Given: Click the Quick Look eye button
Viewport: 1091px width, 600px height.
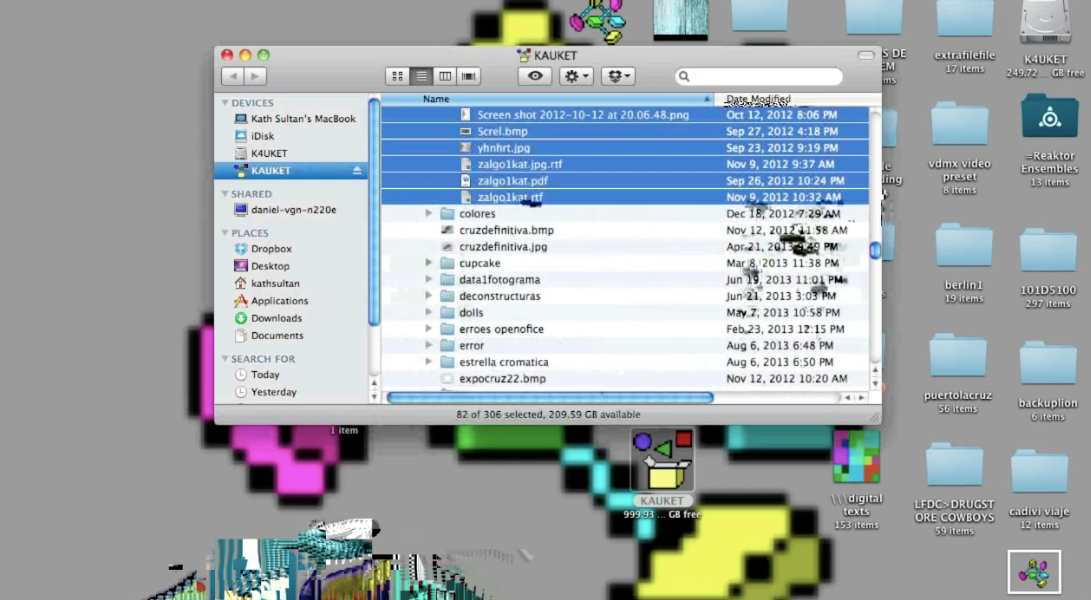Looking at the screenshot, I should tap(535, 76).
